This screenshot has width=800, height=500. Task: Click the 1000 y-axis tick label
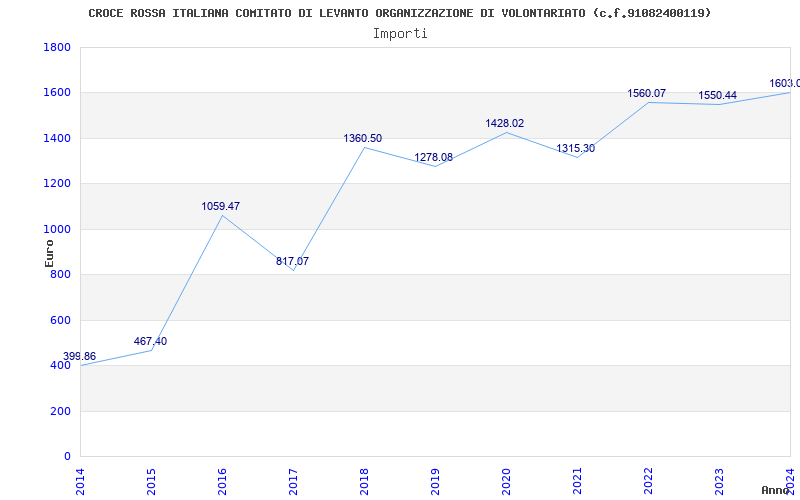57,229
